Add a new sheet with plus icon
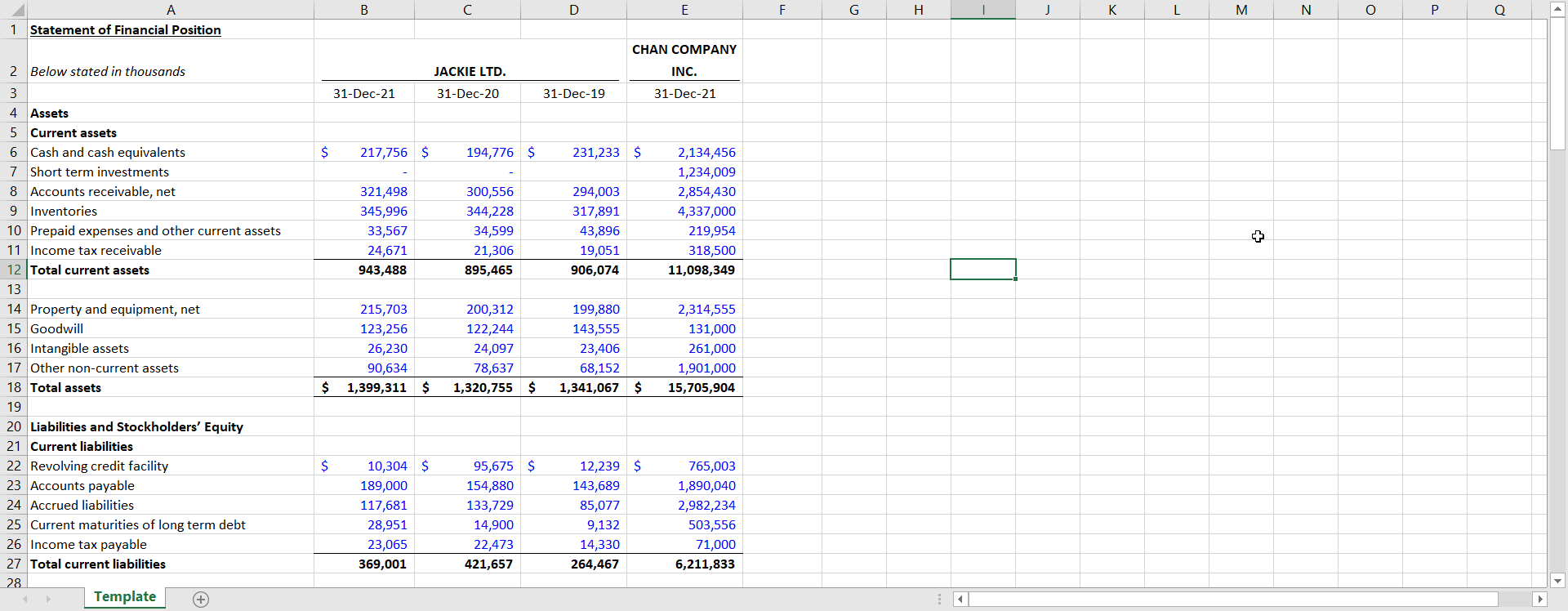The image size is (1568, 611). (x=201, y=600)
